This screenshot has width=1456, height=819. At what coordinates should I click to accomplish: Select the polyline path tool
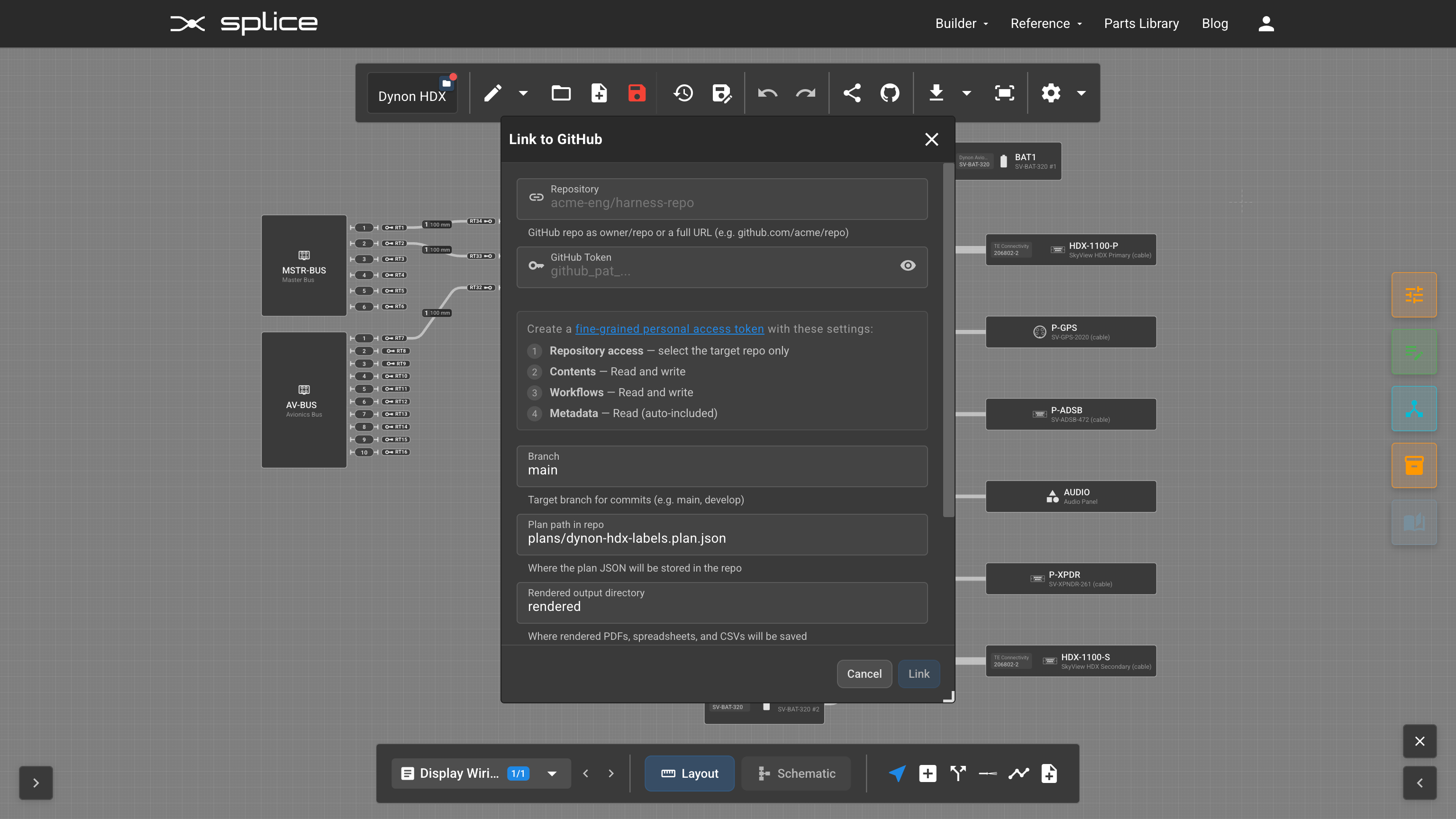click(x=1019, y=773)
